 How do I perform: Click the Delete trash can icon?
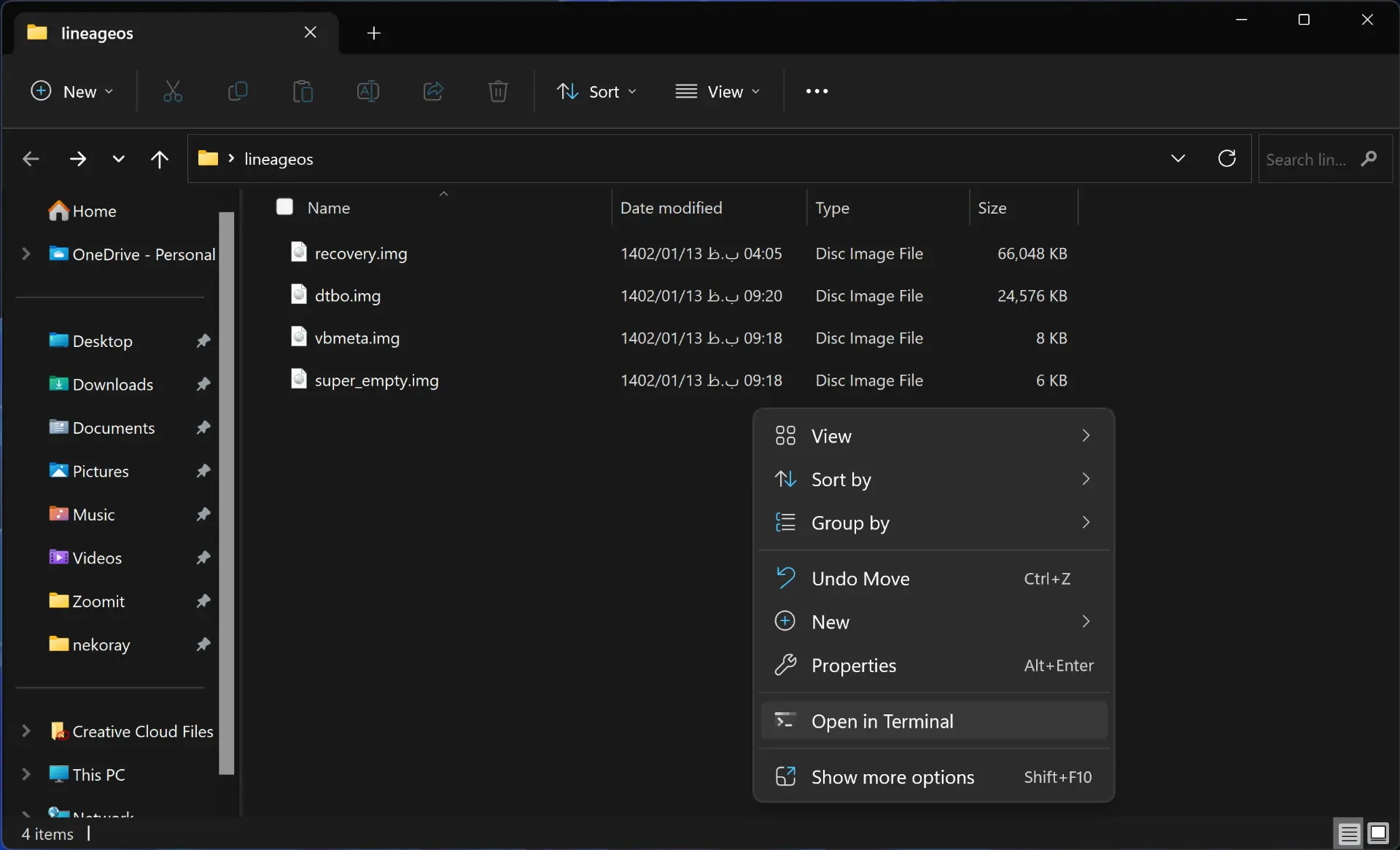[x=498, y=91]
